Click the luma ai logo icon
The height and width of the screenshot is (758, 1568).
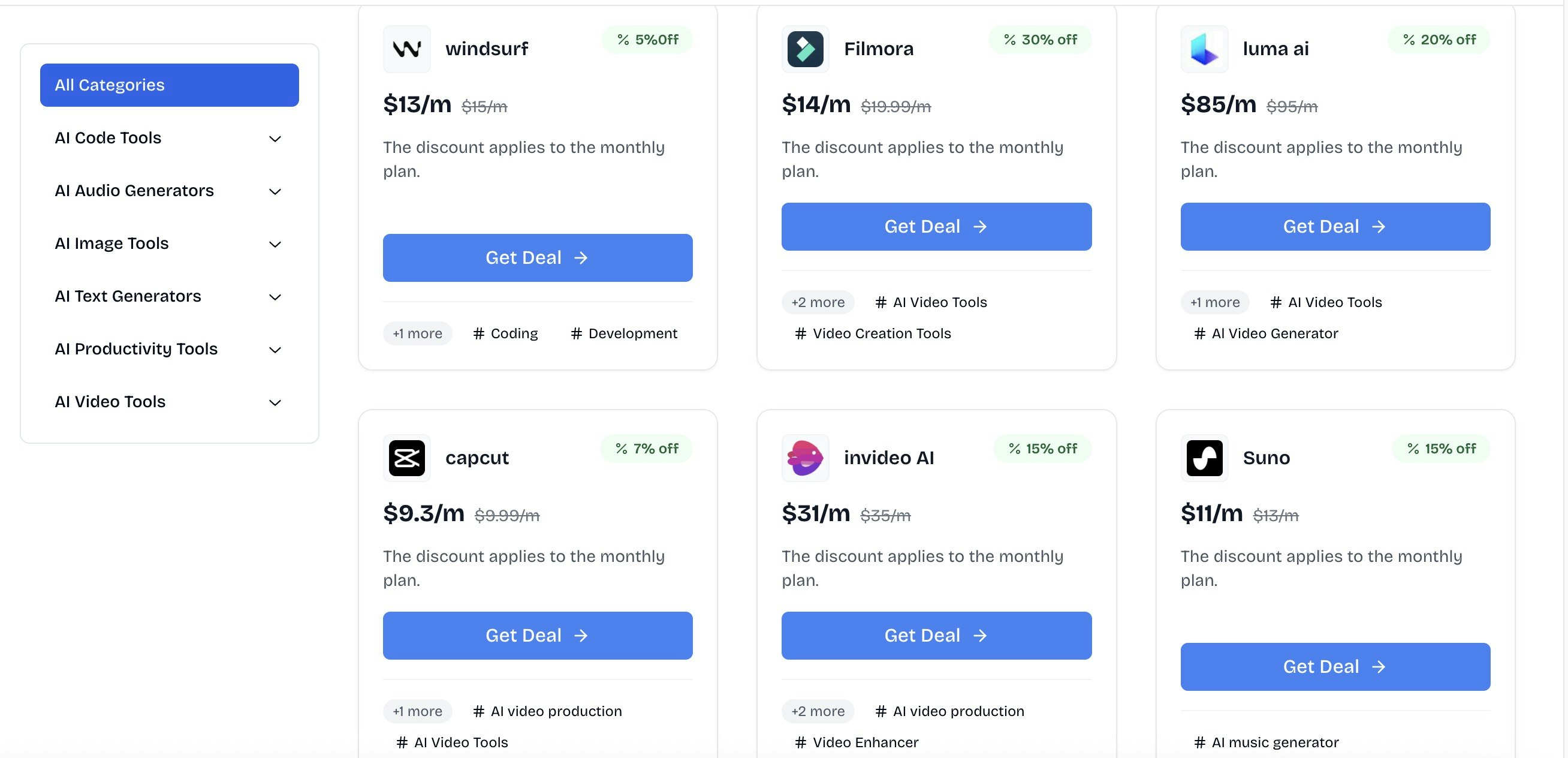tap(1204, 49)
